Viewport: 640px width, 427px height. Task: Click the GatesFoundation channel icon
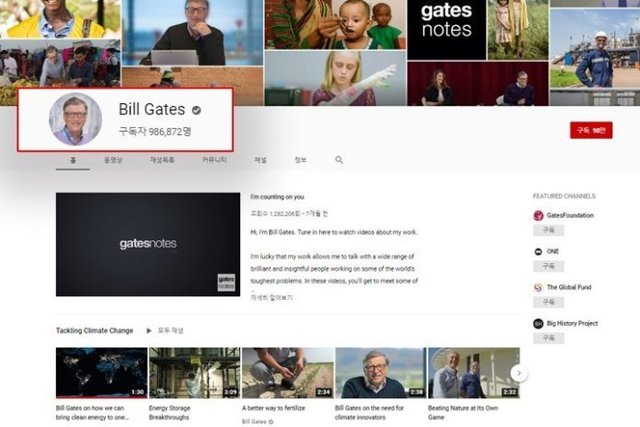point(538,215)
